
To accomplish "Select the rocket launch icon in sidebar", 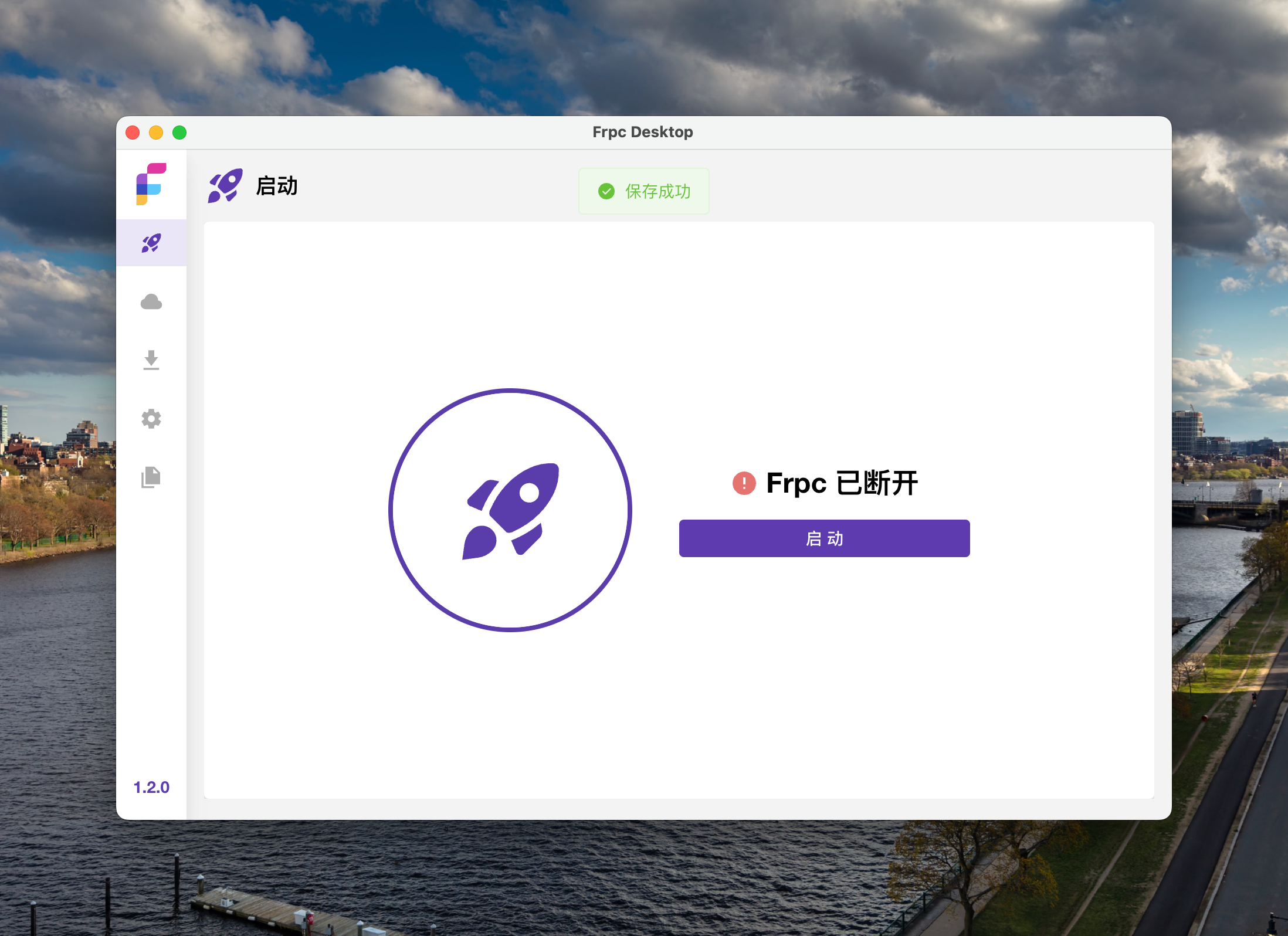I will 151,243.
